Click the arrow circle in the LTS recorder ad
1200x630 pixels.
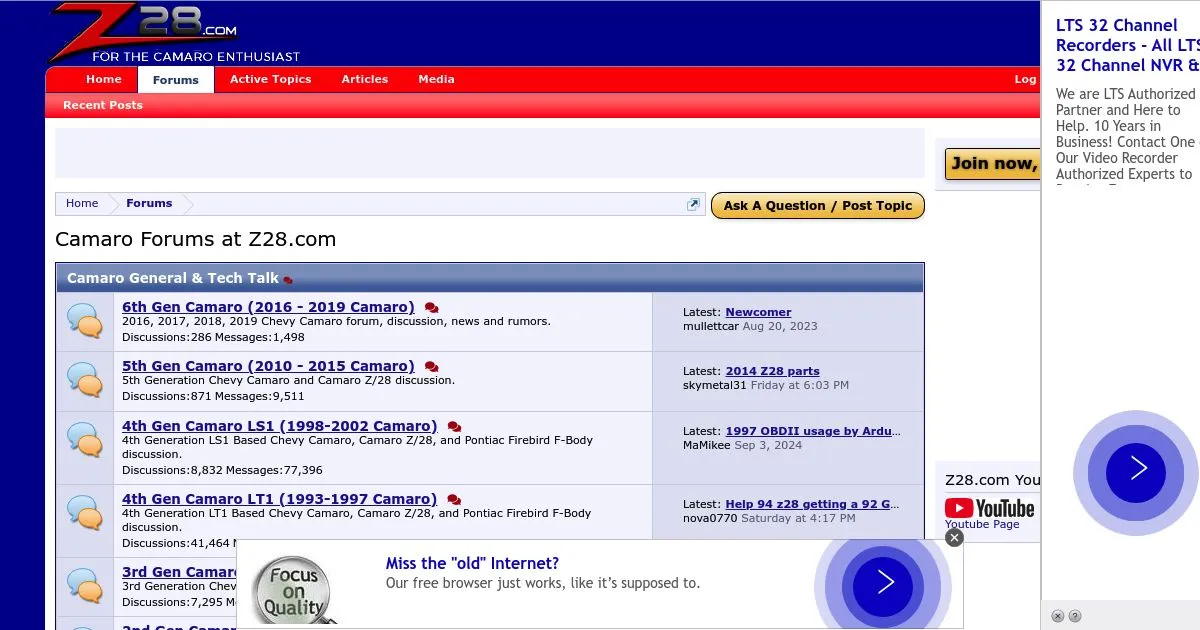(x=1137, y=472)
